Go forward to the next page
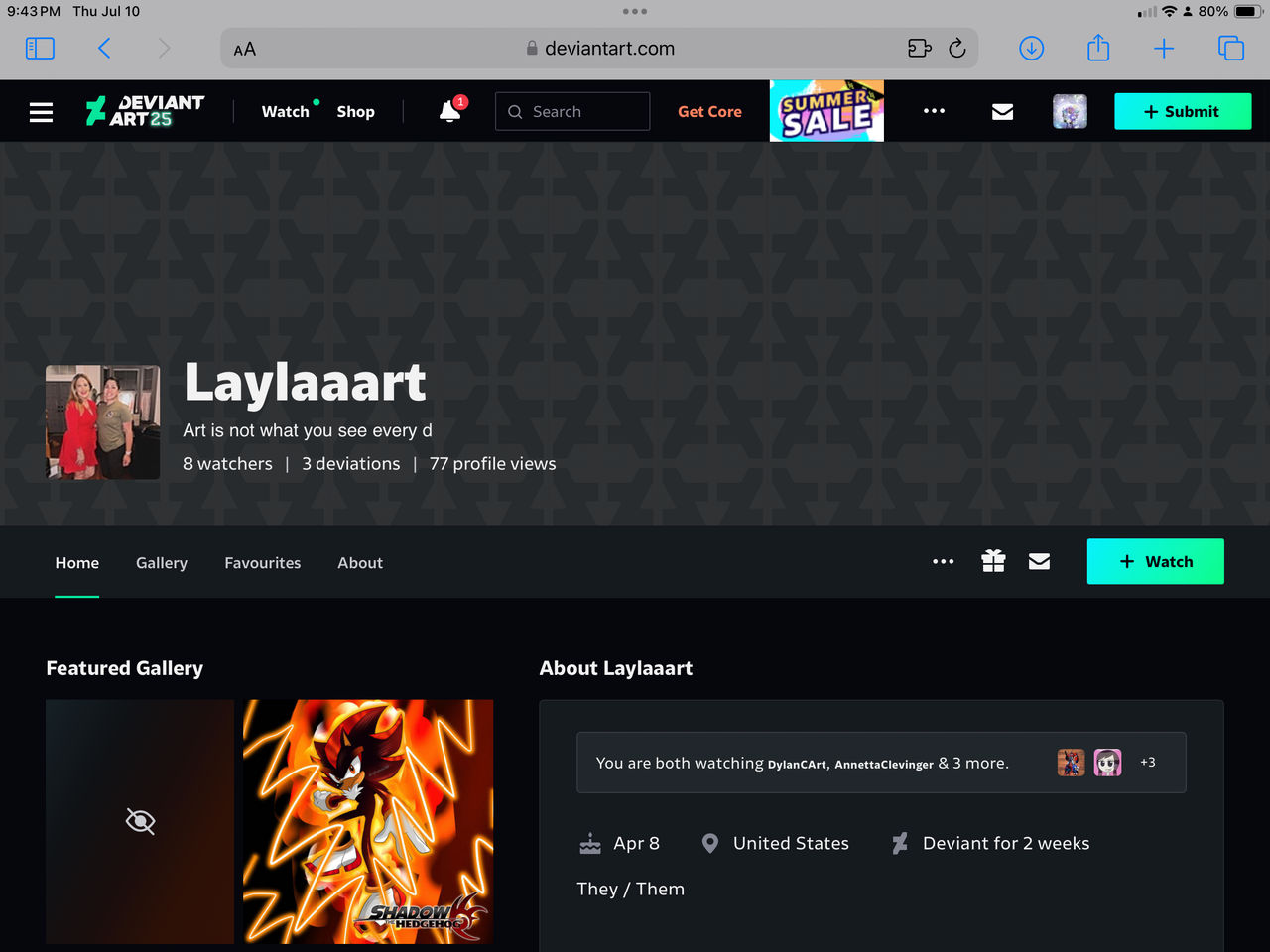This screenshot has height=952, width=1270. tap(164, 48)
